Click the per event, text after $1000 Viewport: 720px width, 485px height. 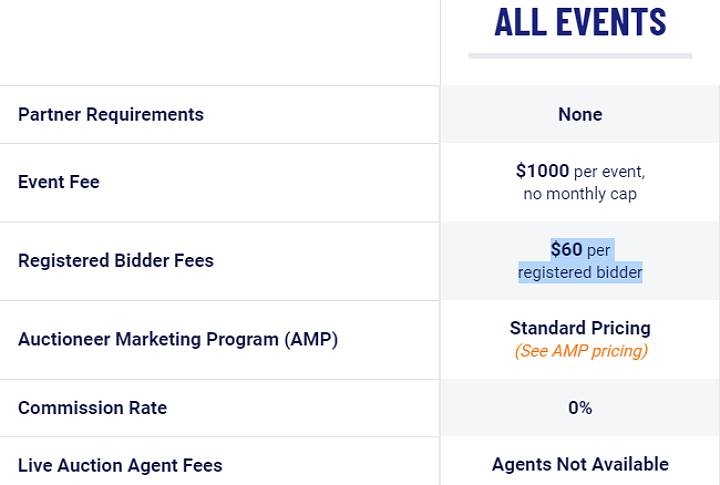(x=609, y=172)
